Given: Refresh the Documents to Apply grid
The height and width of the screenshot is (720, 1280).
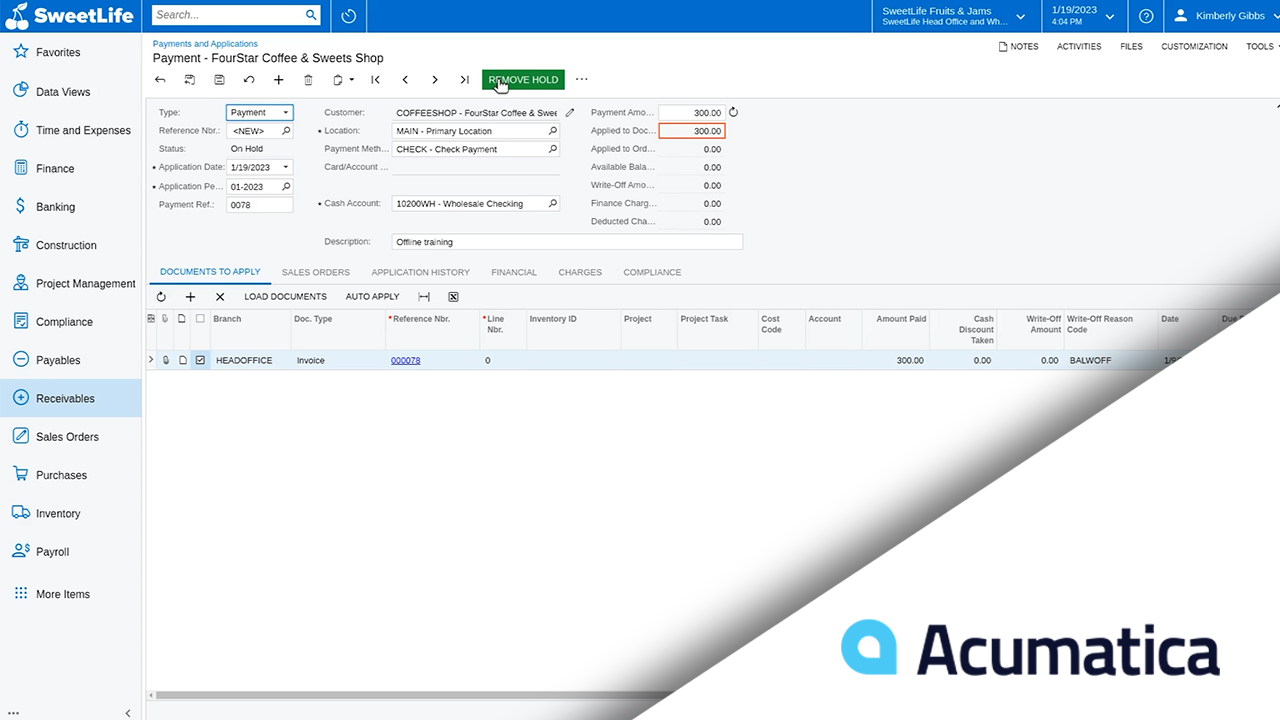Looking at the screenshot, I should click(161, 296).
